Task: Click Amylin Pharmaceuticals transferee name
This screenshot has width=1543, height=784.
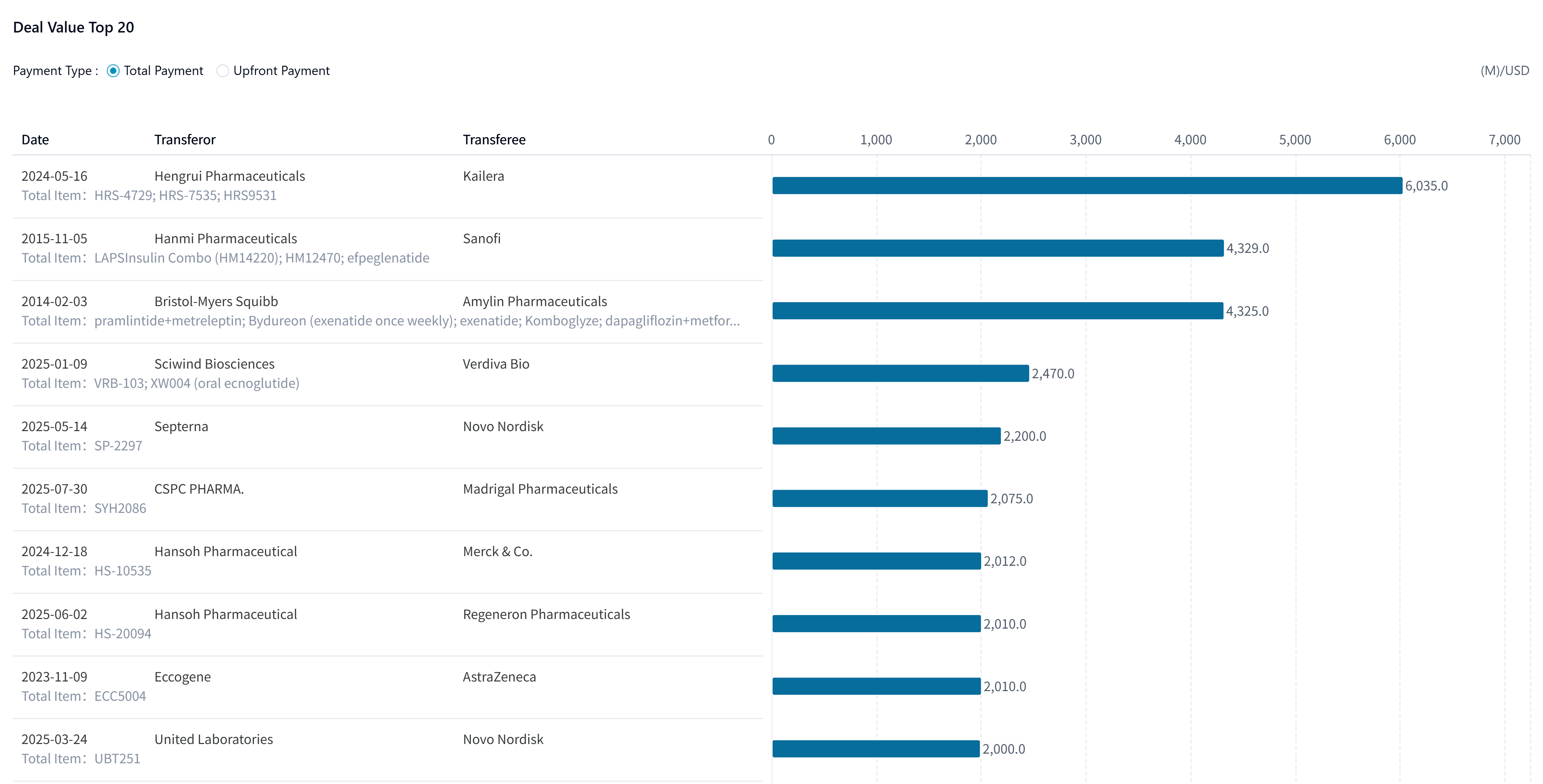Action: pos(535,301)
